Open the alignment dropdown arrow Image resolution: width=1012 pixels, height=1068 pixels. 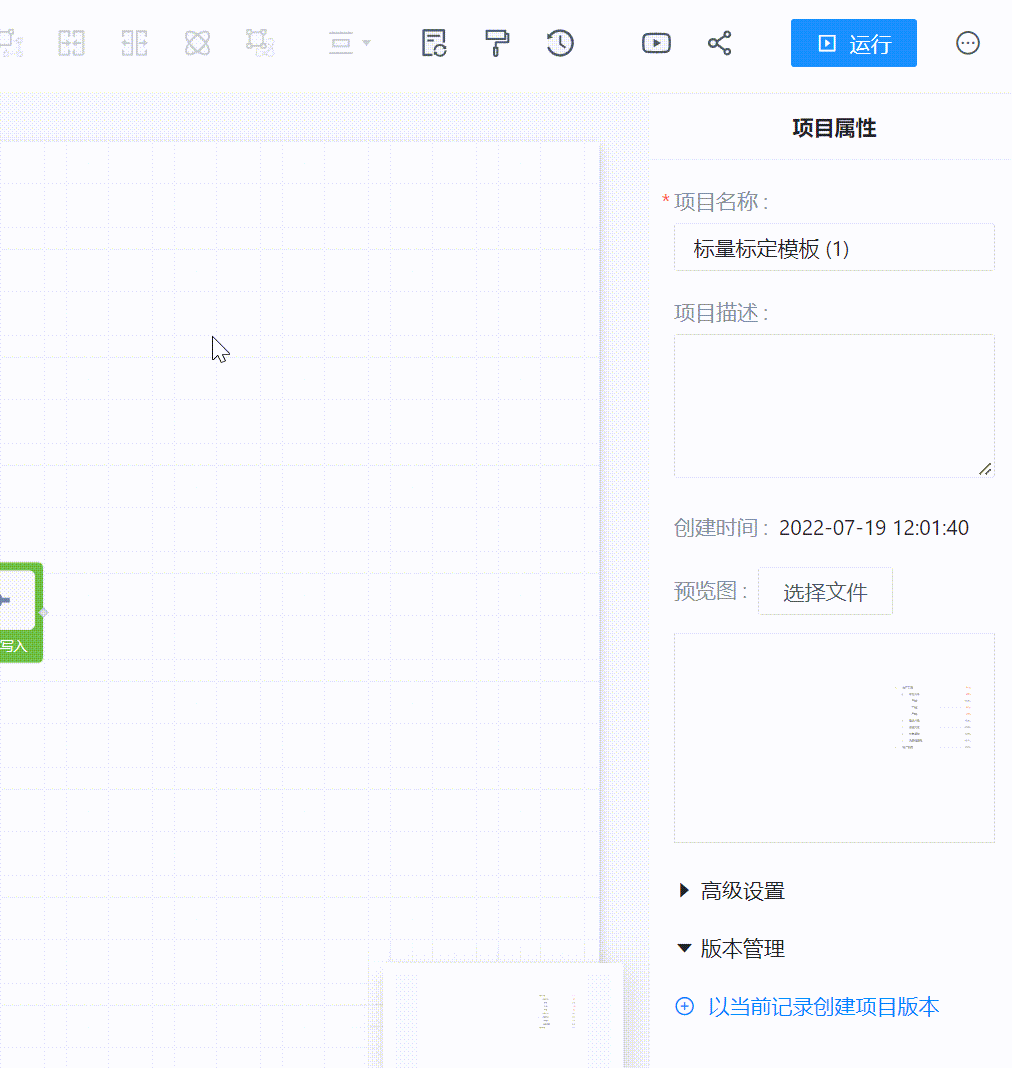pos(366,43)
